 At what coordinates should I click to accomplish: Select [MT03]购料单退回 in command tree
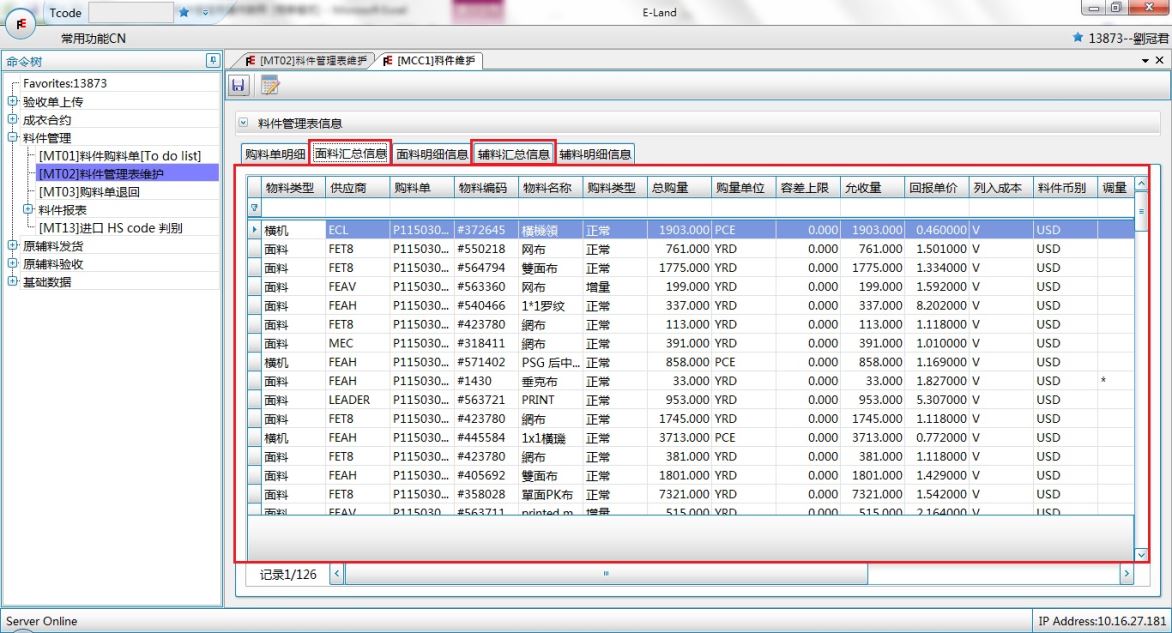pyautogui.click(x=89, y=192)
